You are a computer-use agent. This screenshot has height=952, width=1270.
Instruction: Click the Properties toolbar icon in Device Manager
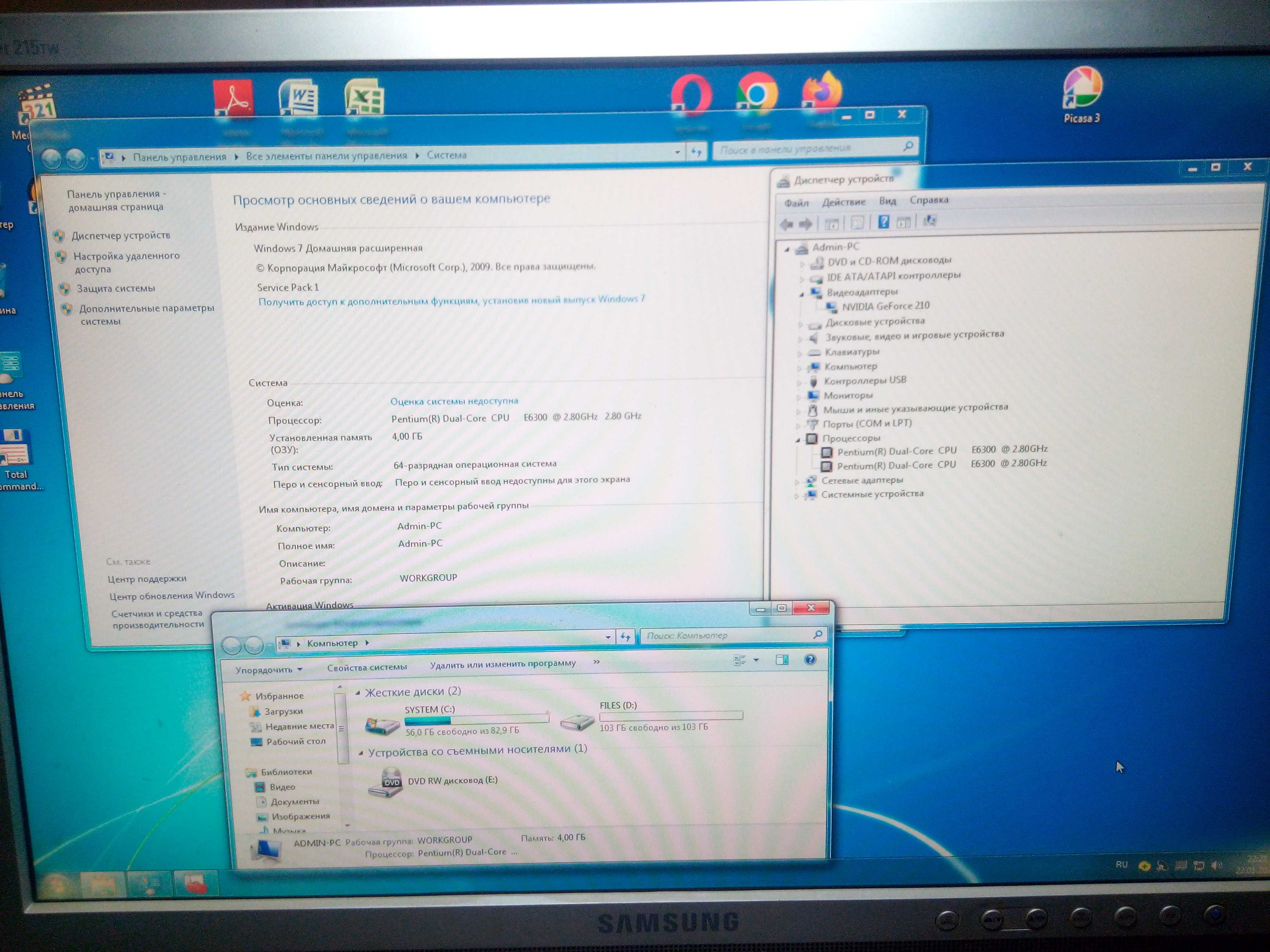[x=857, y=223]
